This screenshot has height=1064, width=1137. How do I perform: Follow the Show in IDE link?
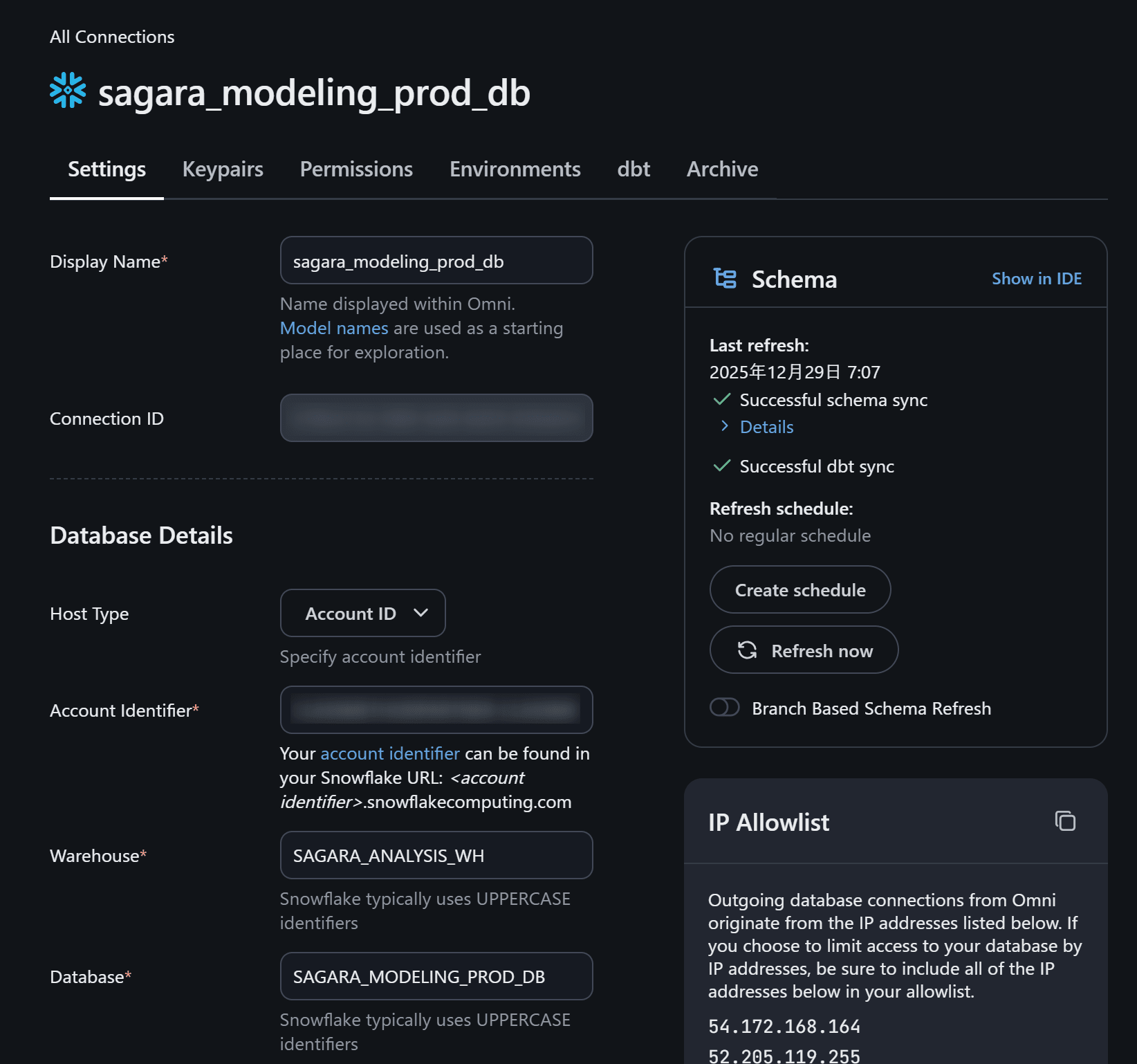coord(1036,279)
